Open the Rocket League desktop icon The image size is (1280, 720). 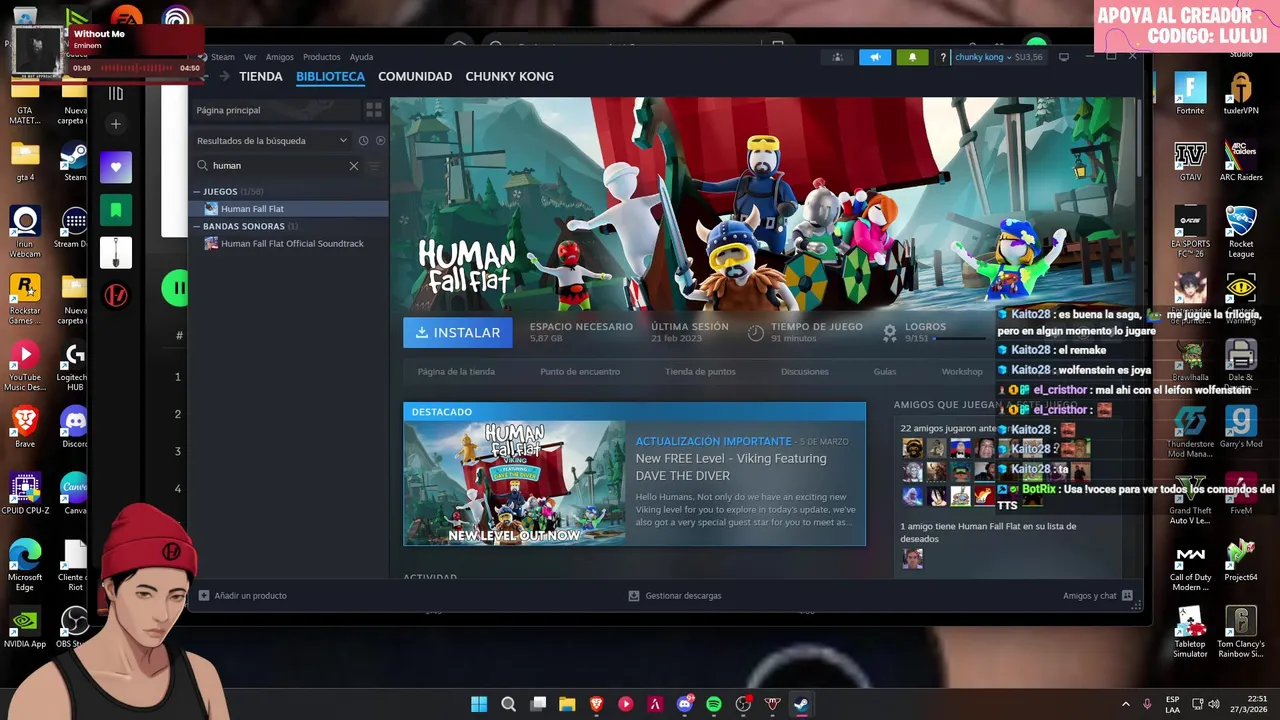(1241, 232)
